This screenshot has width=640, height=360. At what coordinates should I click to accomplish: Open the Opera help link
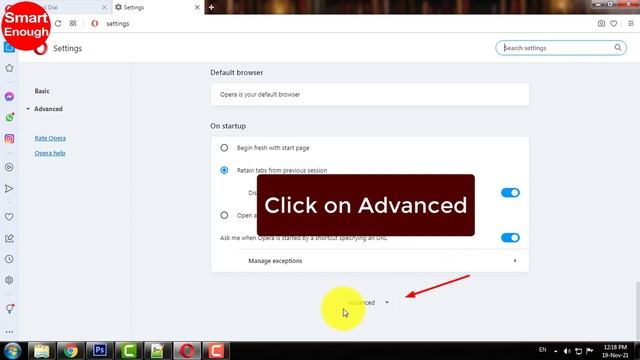click(x=50, y=153)
